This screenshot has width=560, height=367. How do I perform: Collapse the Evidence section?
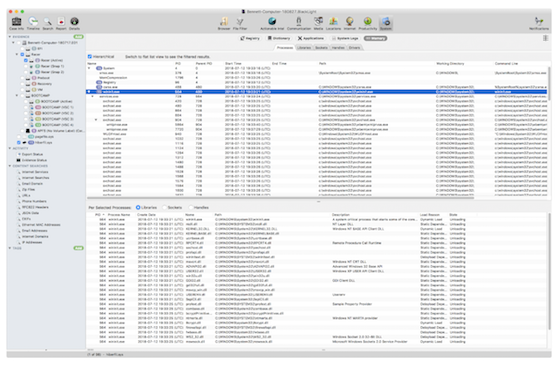pos(10,37)
